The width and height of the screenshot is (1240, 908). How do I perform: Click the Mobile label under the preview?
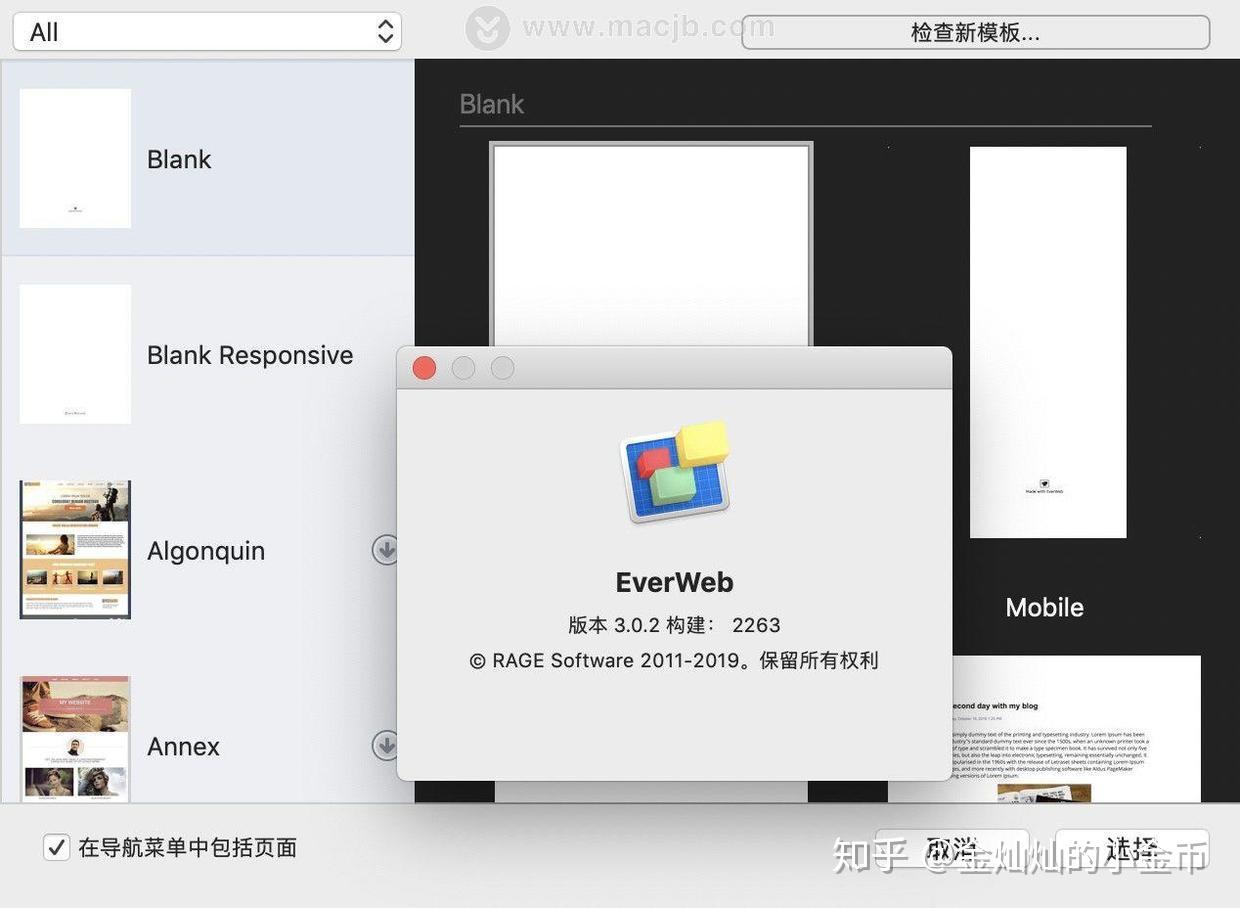pyautogui.click(x=1044, y=607)
